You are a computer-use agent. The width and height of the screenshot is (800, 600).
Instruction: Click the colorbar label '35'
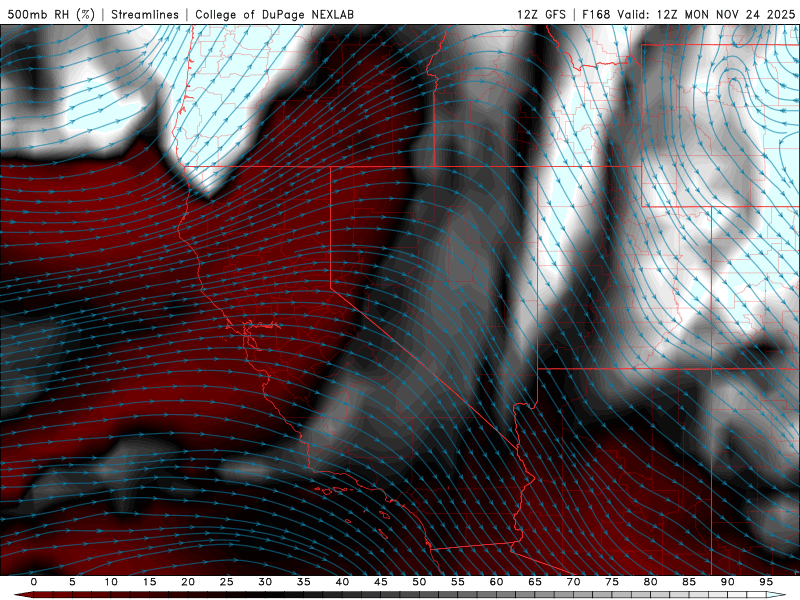click(304, 582)
